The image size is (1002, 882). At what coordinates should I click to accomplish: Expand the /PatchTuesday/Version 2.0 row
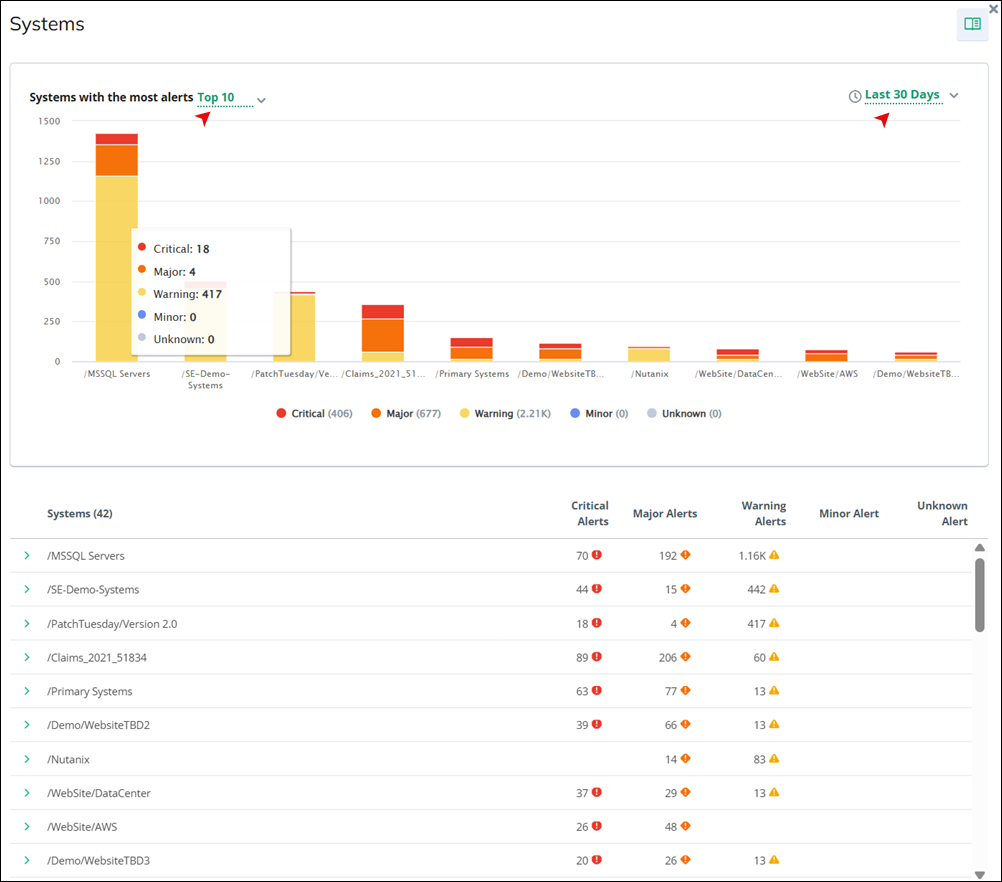click(27, 624)
